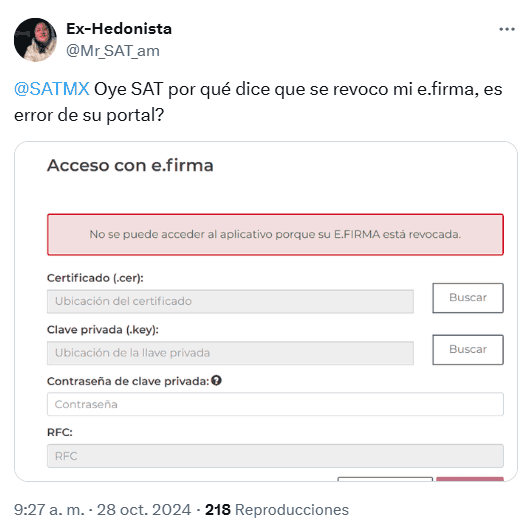Open the @SATMX mention link
532x525 pixels.
coord(52,89)
